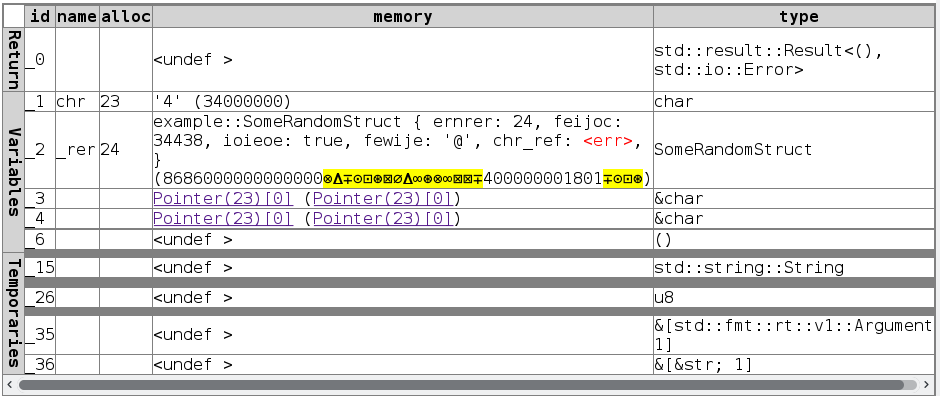Select the 'Temporaries' section label
940x396 pixels.
tap(14, 313)
